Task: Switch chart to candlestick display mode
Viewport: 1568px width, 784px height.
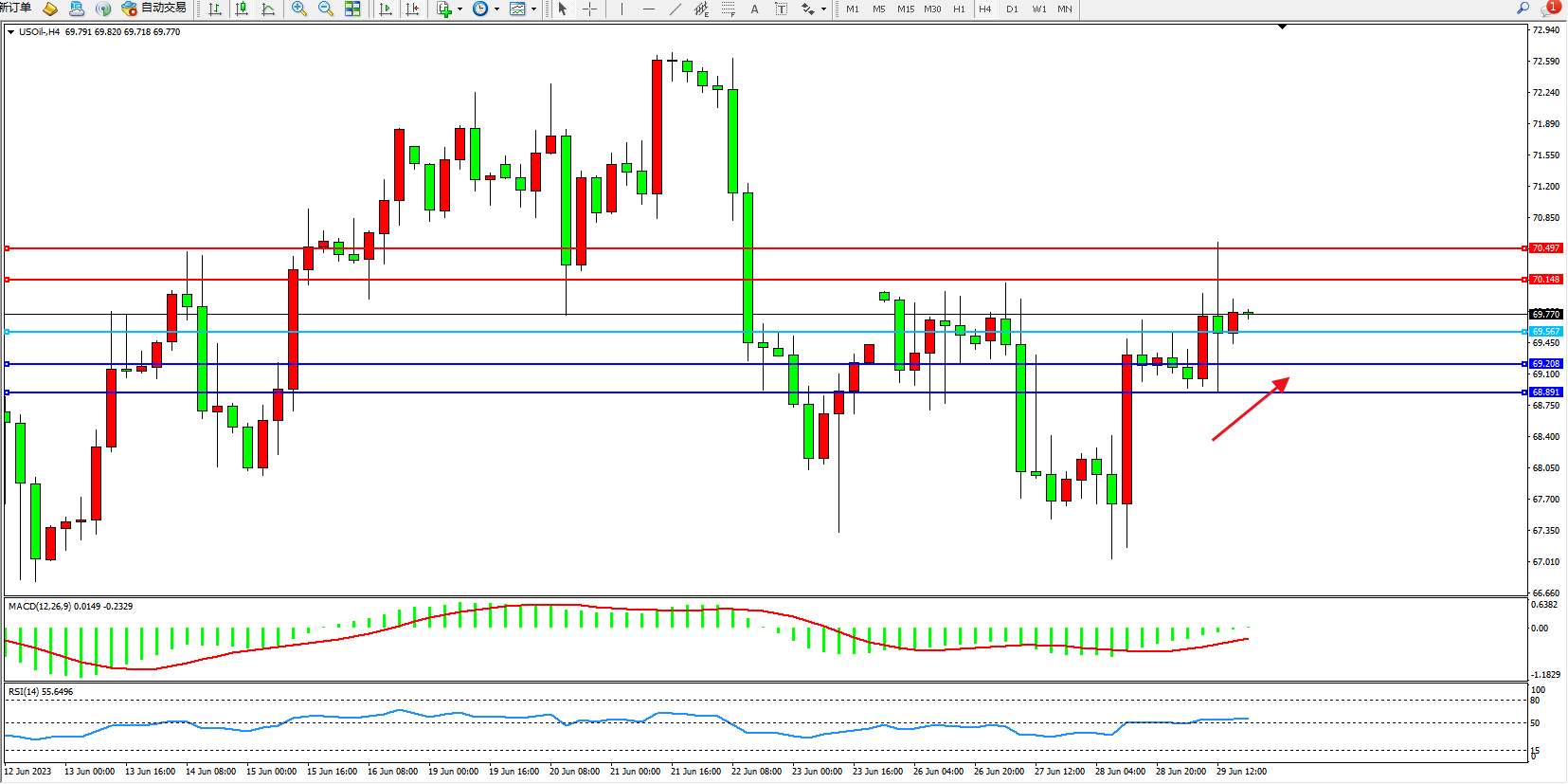Action: tap(242, 9)
